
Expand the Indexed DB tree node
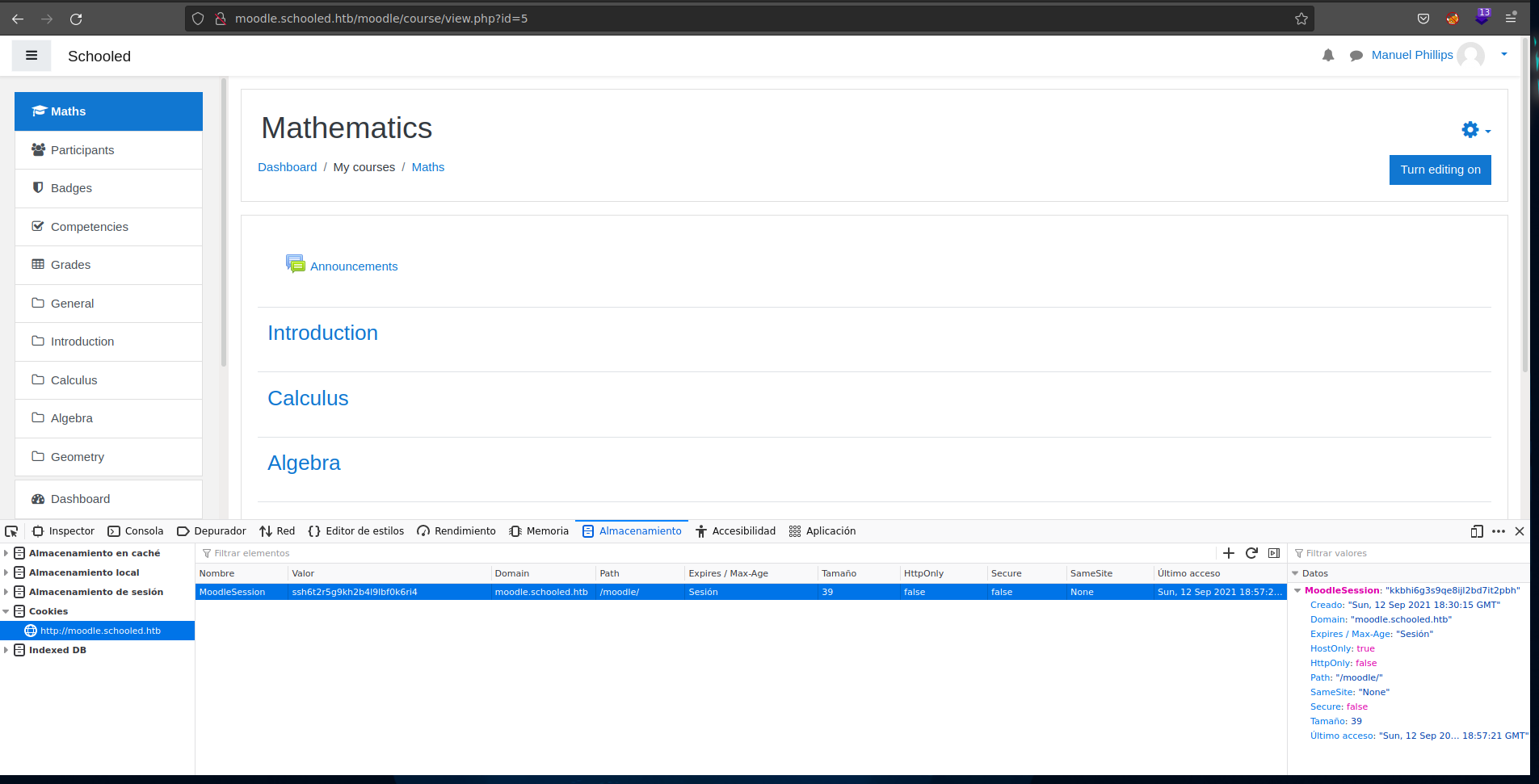[x=6, y=650]
